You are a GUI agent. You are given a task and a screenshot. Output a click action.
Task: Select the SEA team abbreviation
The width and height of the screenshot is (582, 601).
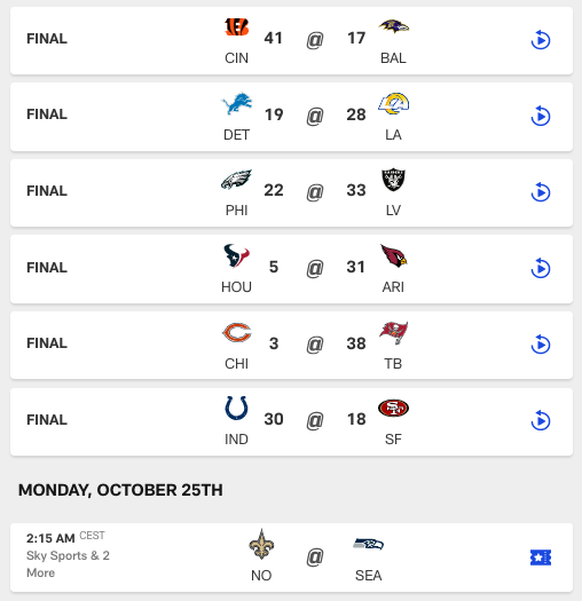368,575
